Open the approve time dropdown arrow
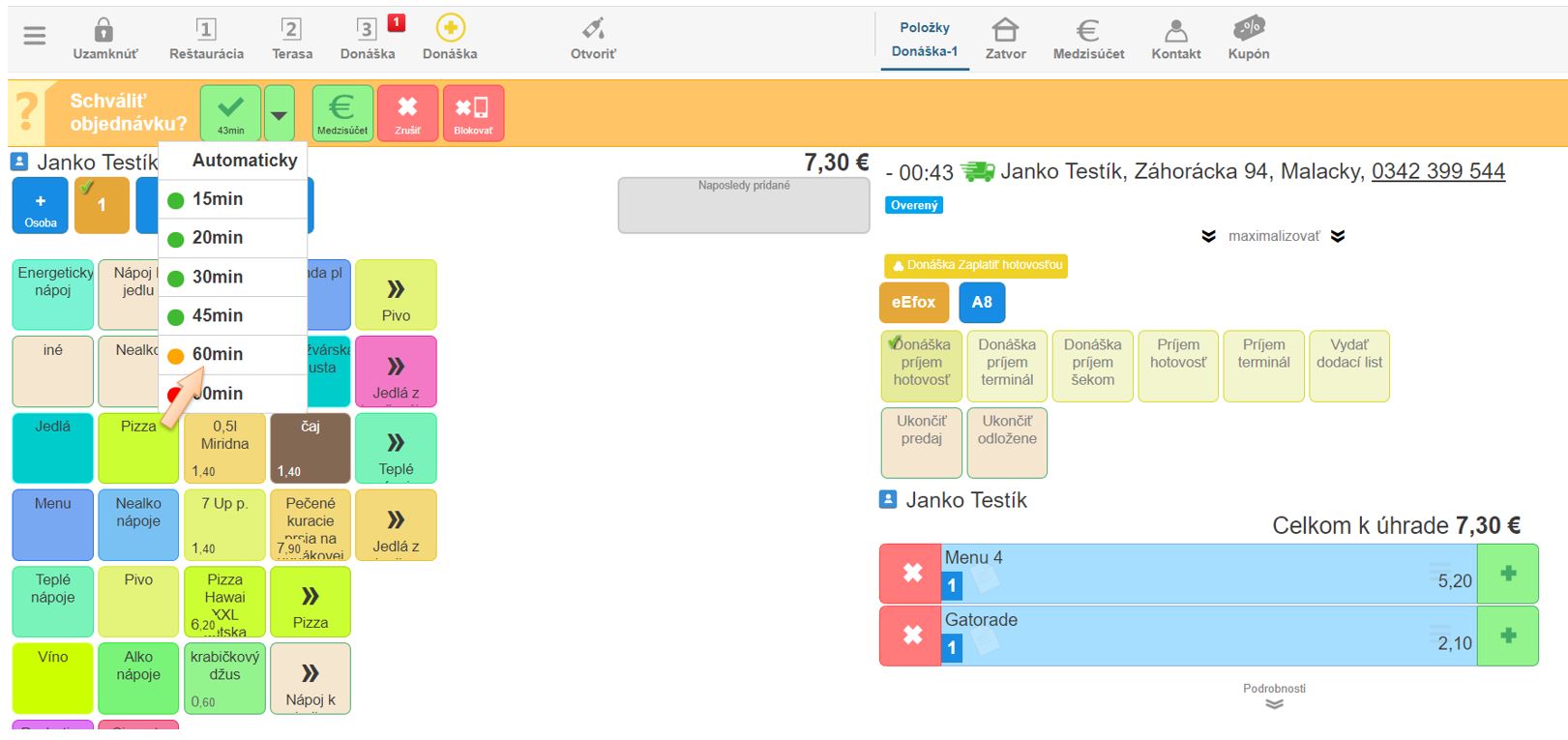 click(279, 114)
